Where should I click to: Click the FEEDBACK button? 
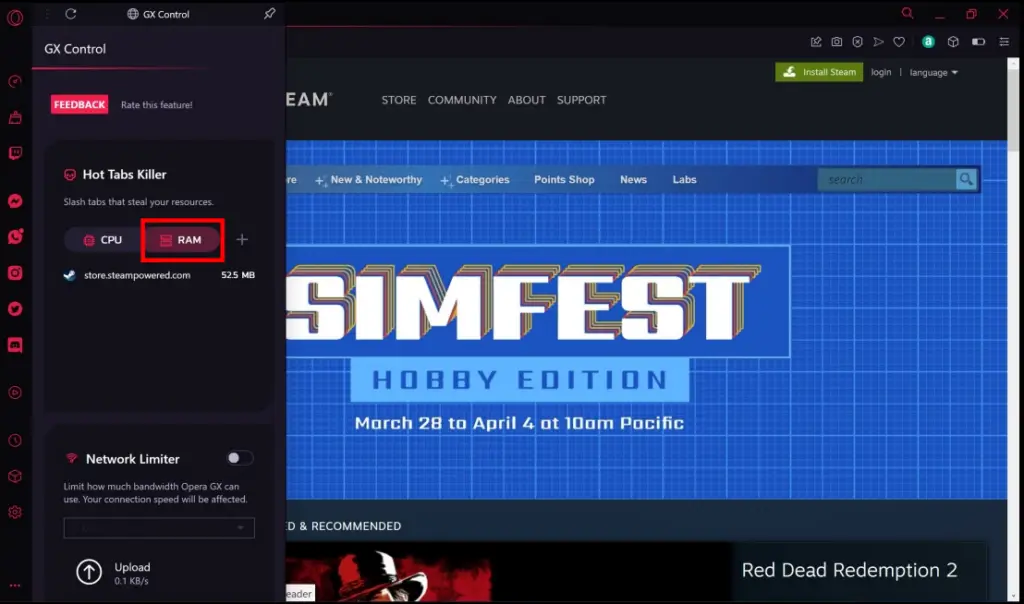click(x=79, y=104)
